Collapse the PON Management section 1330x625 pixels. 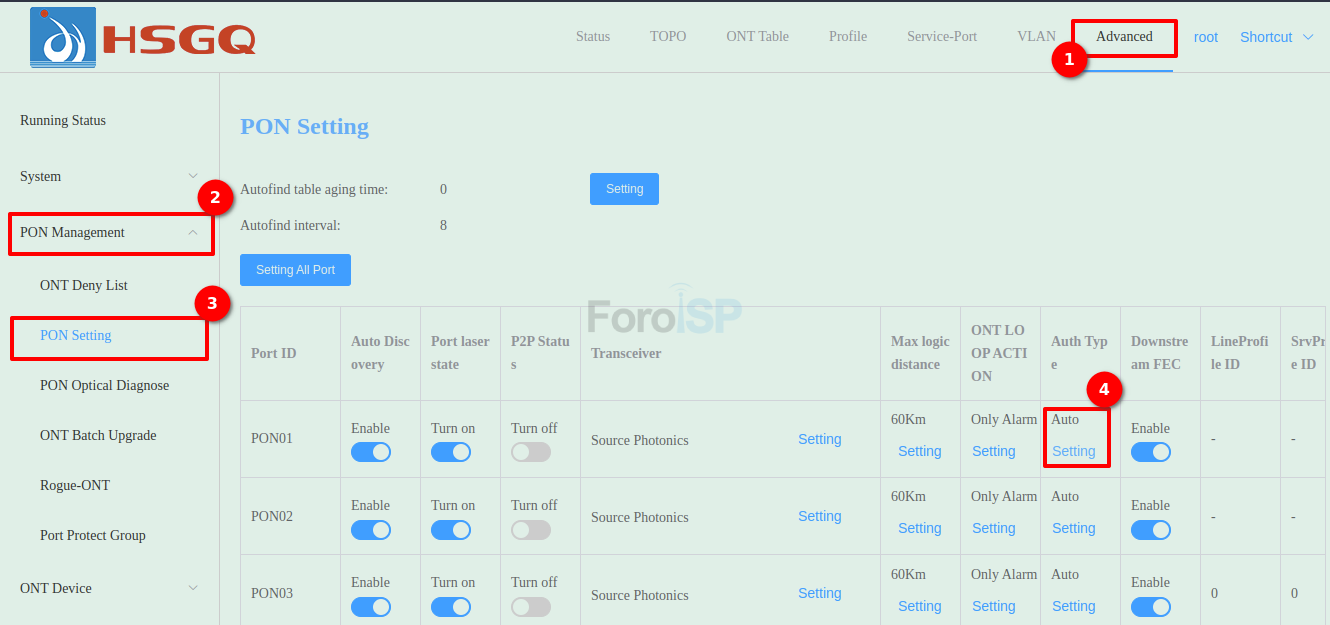(110, 232)
